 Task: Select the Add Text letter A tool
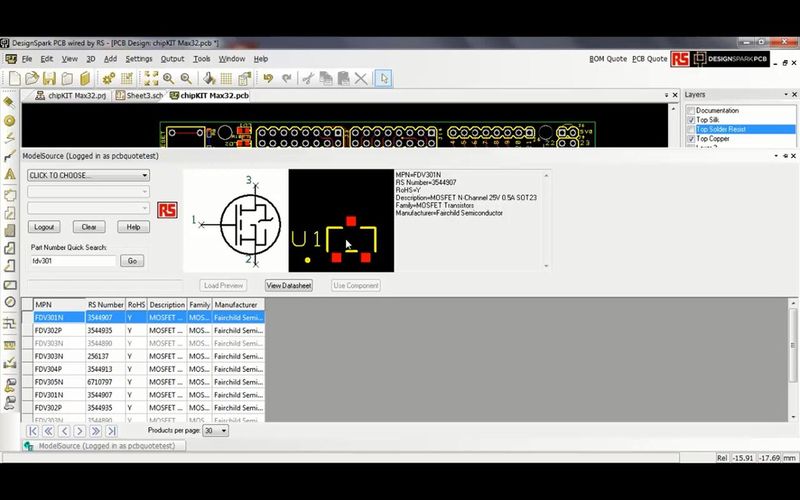click(x=9, y=174)
